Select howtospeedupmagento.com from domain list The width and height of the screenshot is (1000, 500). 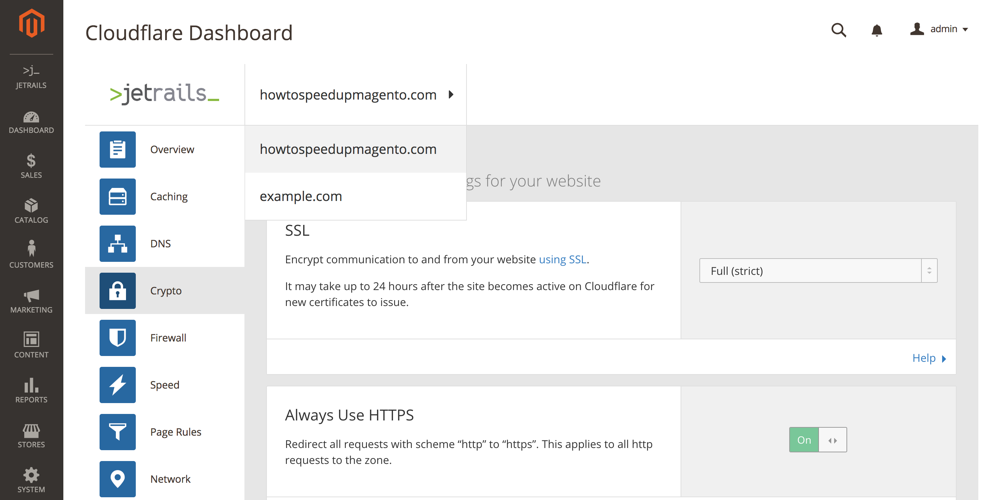(x=356, y=149)
